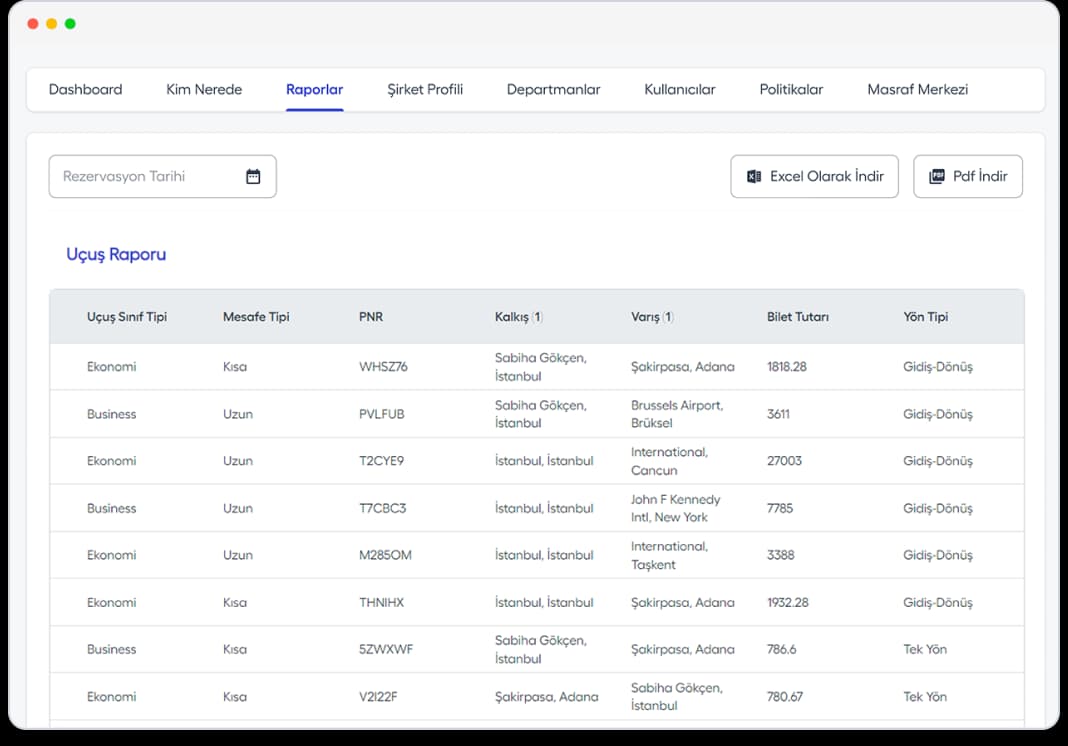1068x746 pixels.
Task: Click the Varış column sort indicator
Action: point(668,317)
